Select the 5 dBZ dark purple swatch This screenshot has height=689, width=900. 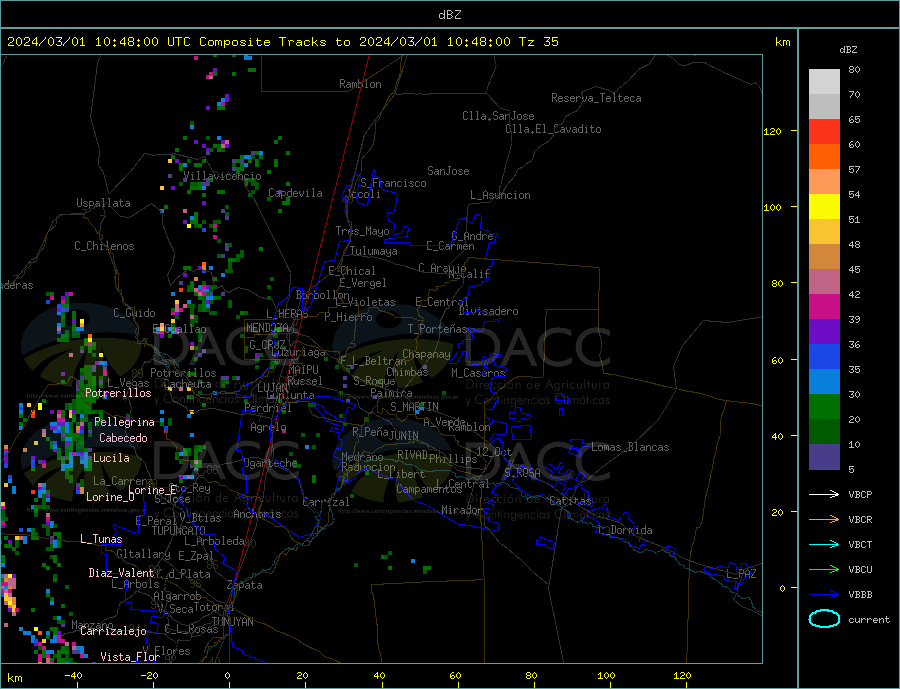[x=824, y=457]
